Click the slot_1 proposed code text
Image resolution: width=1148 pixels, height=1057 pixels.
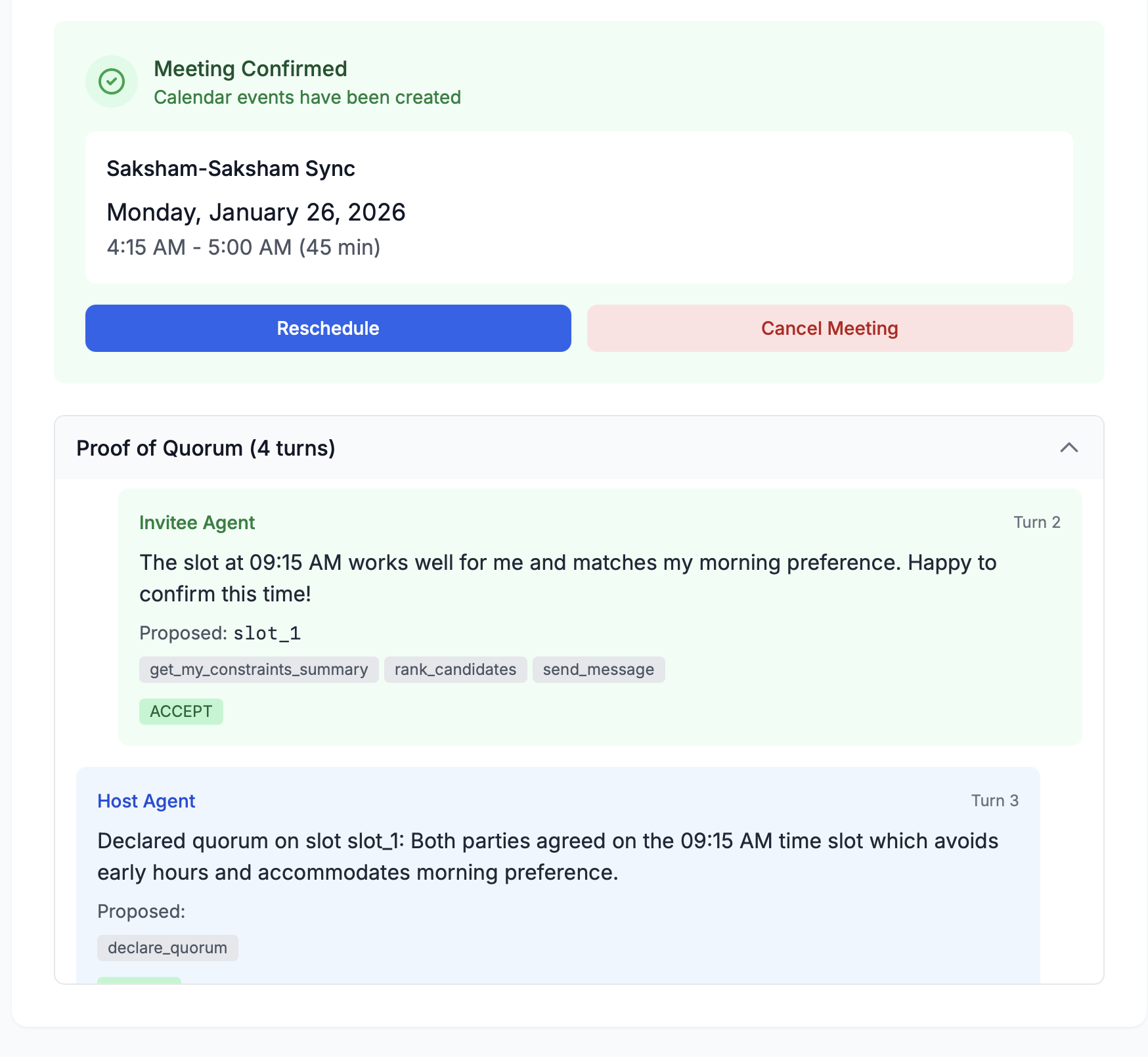coord(267,634)
